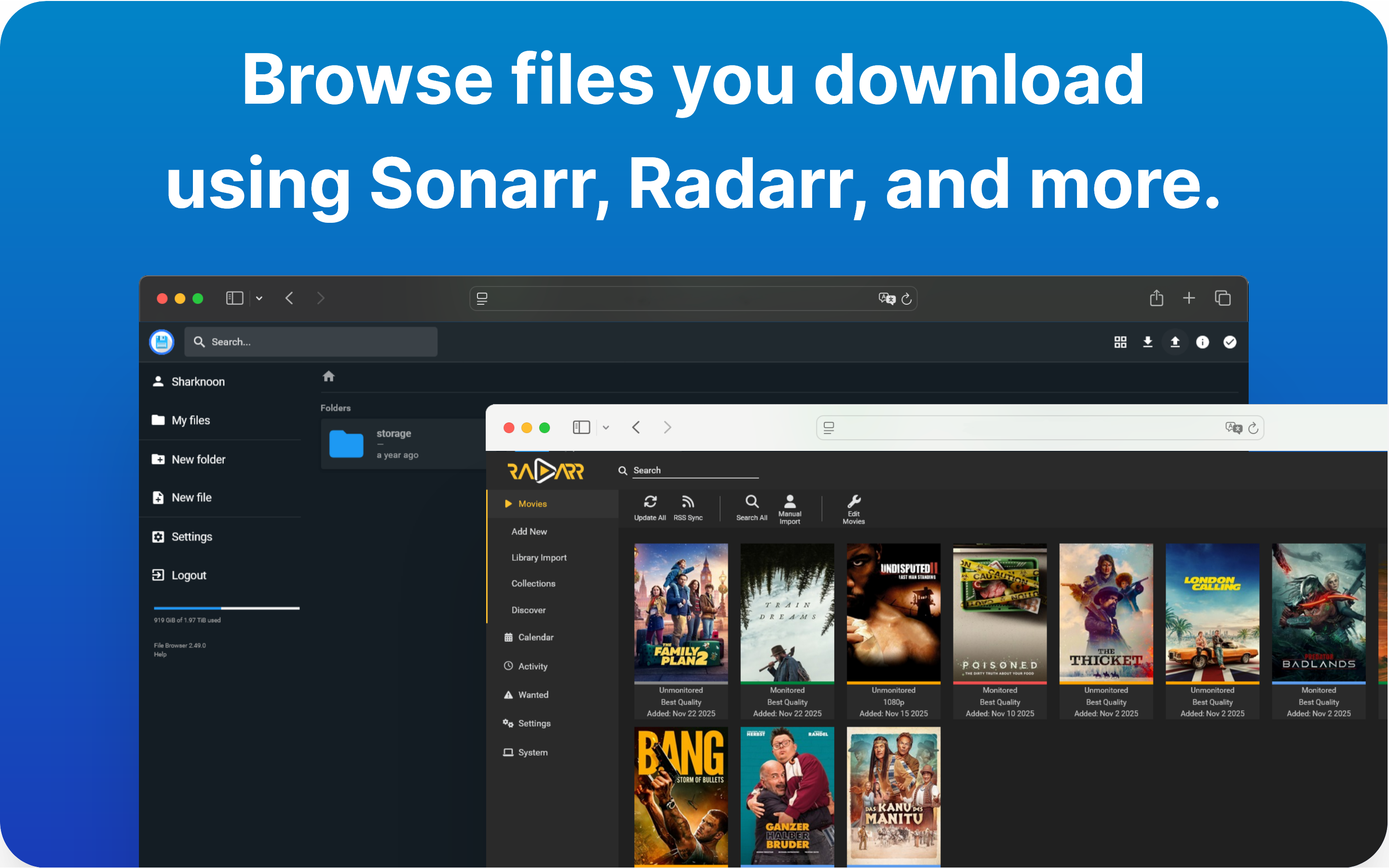Click the storage usage progress bar
The height and width of the screenshot is (868, 1389).
(x=226, y=608)
